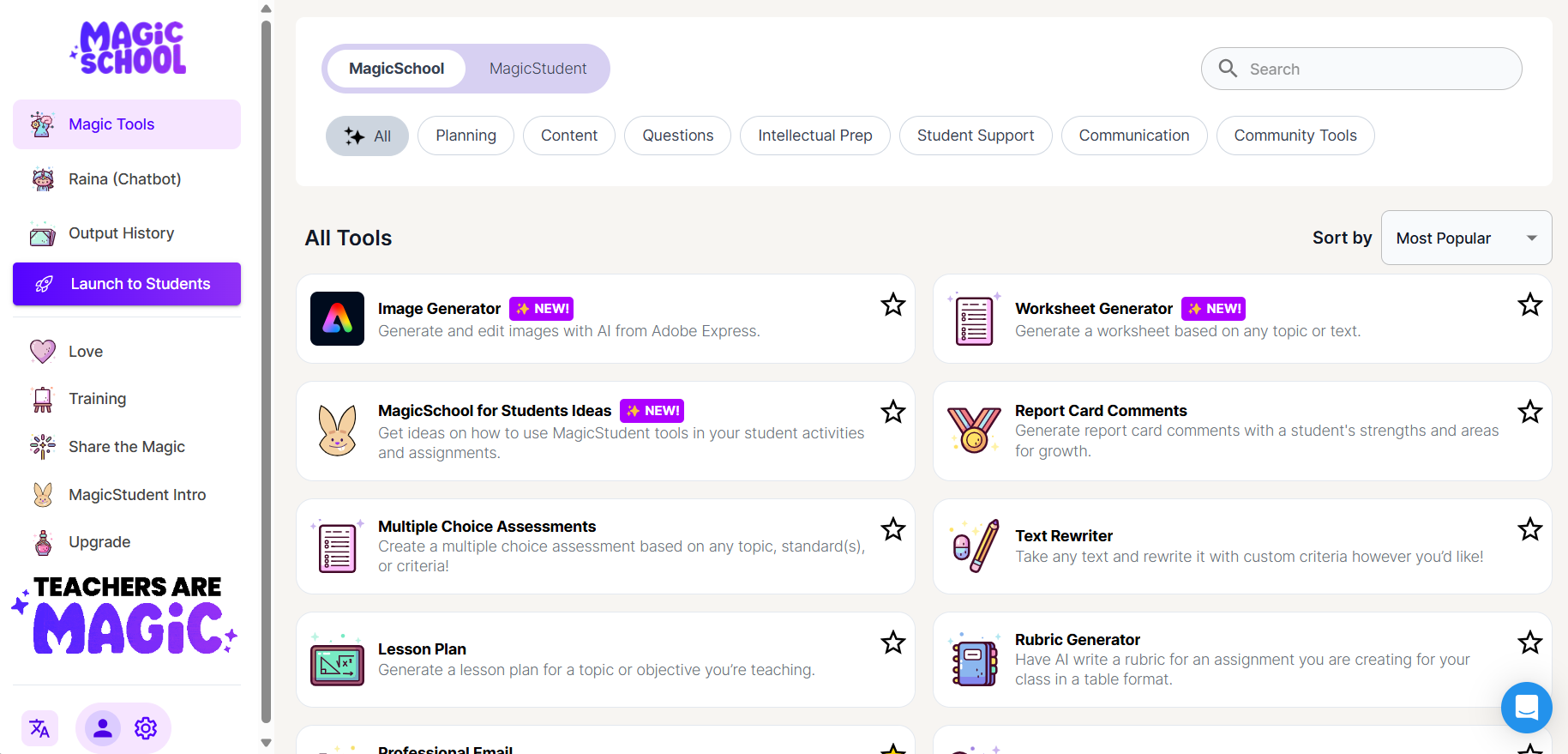
Task: Toggle favorite star for Lesson Plan
Action: click(893, 642)
